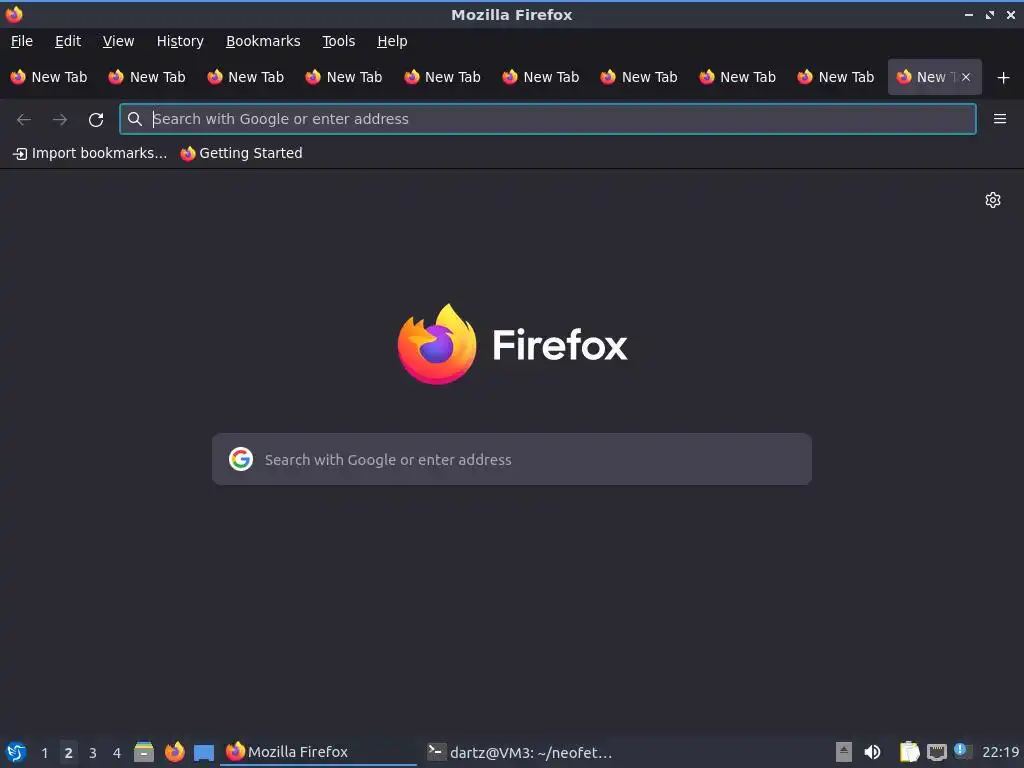Click the Google logo in the search box
Screen dimensions: 1024x768
[x=241, y=459]
